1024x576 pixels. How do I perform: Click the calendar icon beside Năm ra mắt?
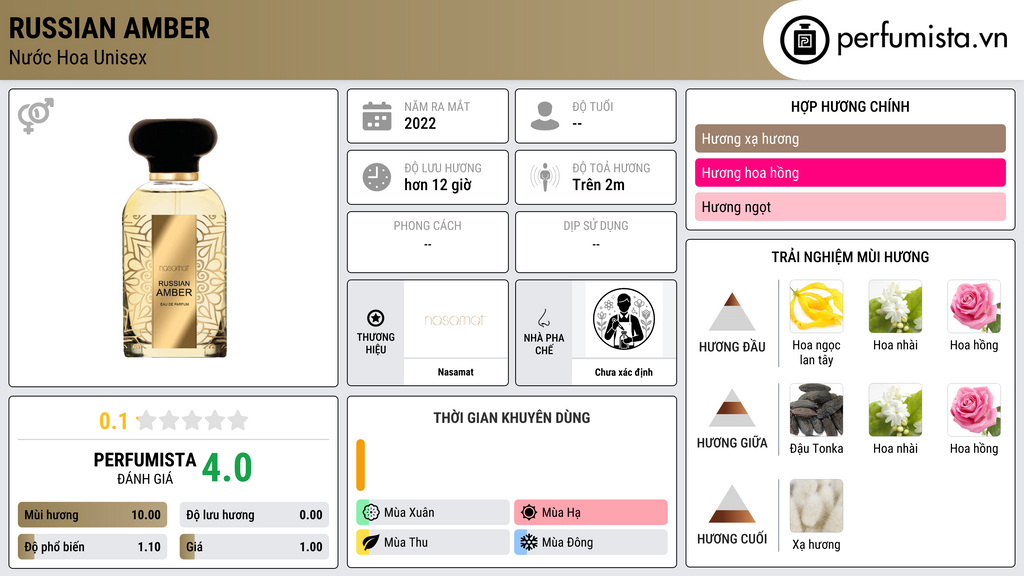(377, 116)
